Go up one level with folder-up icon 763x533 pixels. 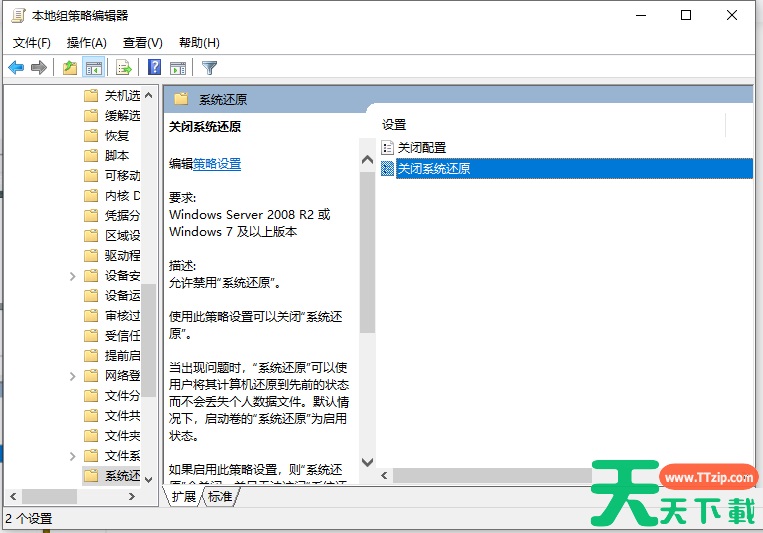70,67
